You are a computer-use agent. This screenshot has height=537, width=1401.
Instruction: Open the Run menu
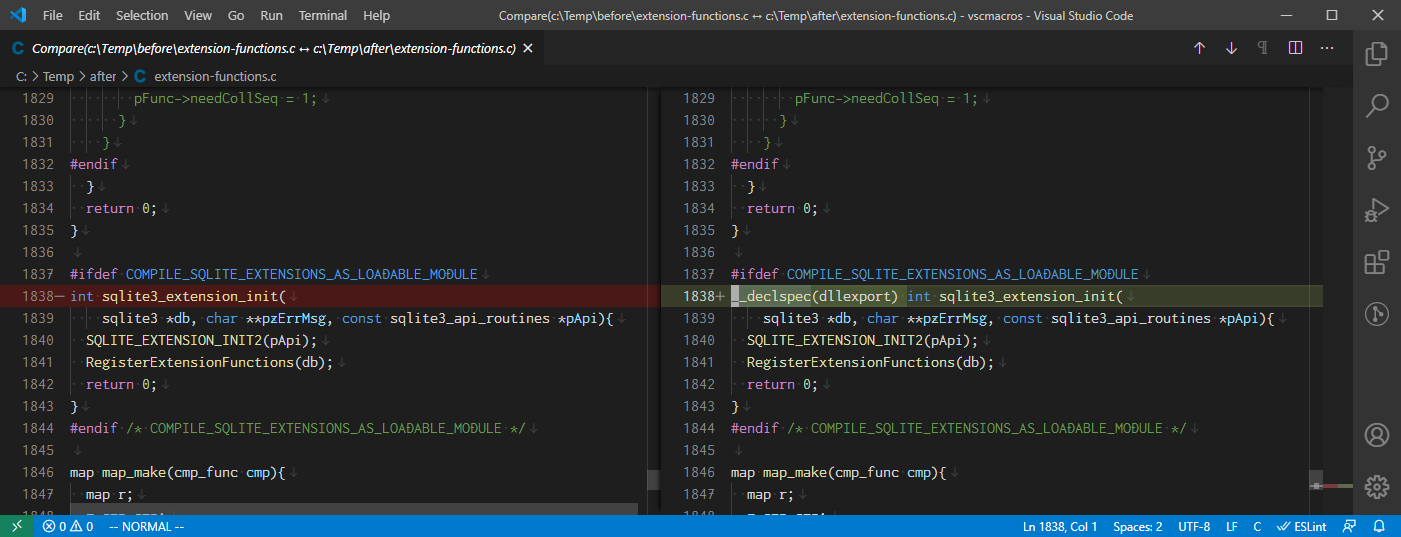pos(271,16)
